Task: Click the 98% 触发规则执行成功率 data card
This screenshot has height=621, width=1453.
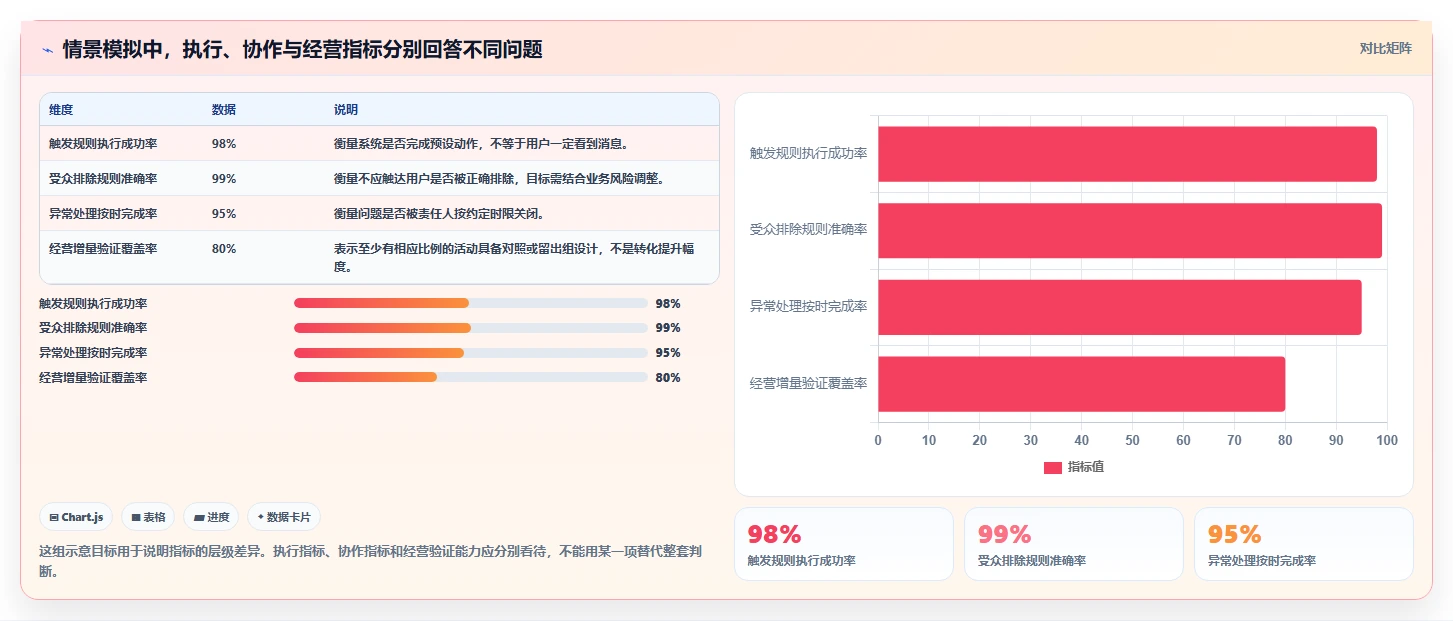Action: click(844, 544)
